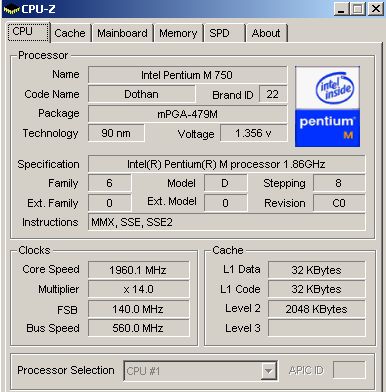Click the Processor Selection label

(66, 370)
